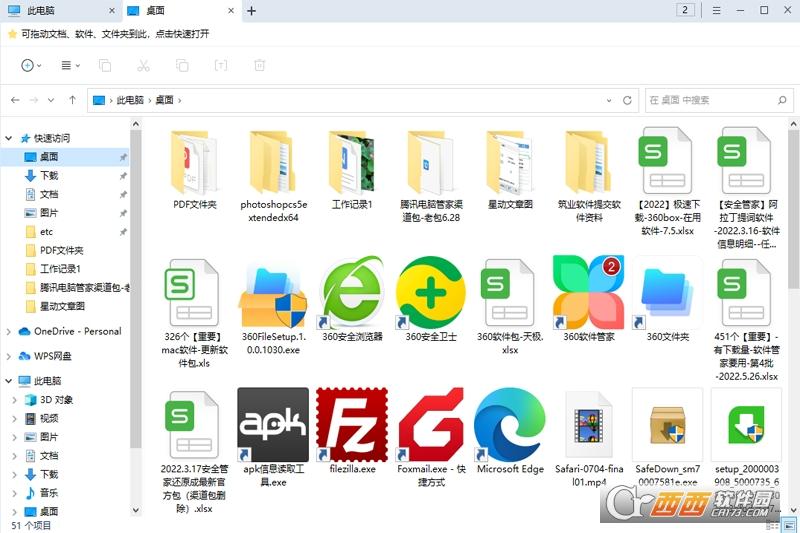The height and width of the screenshot is (533, 800).
Task: Expand 3D 对象 in the sidebar
Action: (x=15, y=400)
